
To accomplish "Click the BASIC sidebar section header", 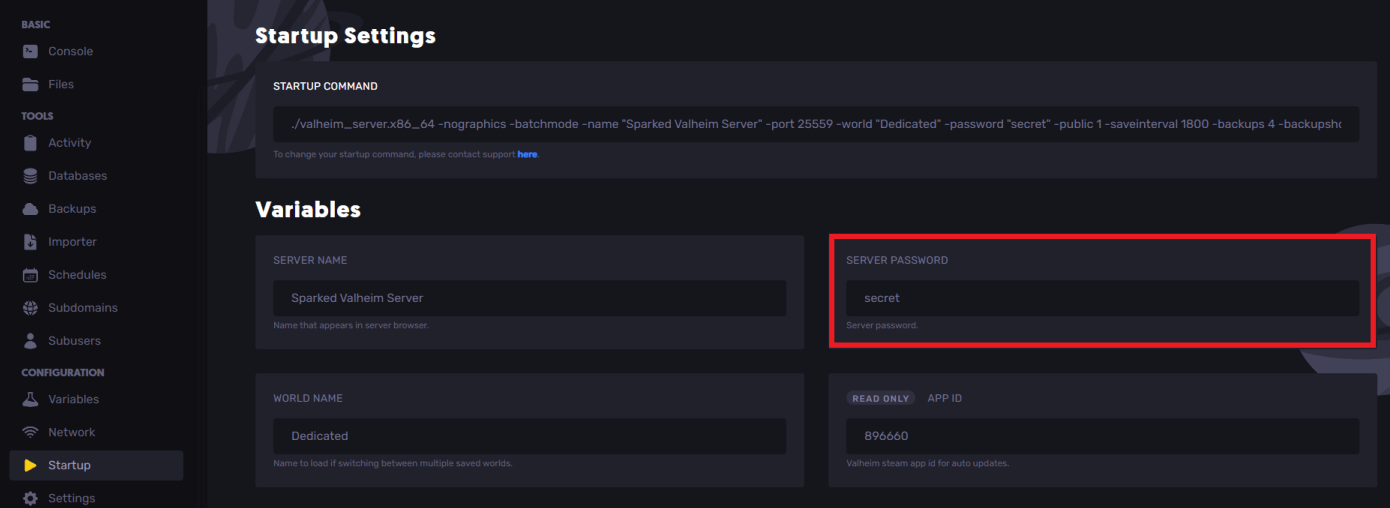I will coord(35,25).
